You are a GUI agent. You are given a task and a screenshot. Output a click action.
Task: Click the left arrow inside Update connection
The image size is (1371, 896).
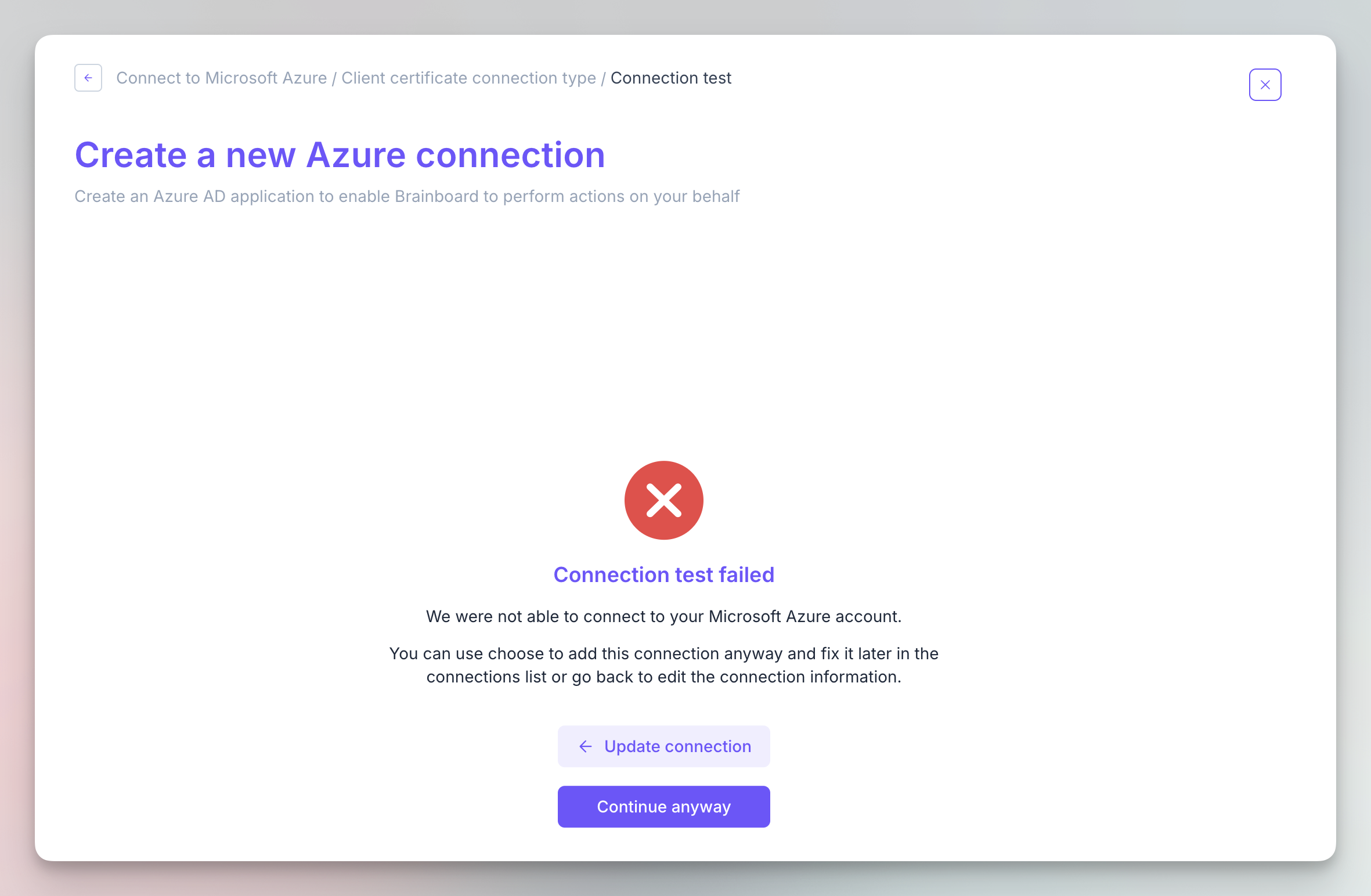tap(586, 746)
